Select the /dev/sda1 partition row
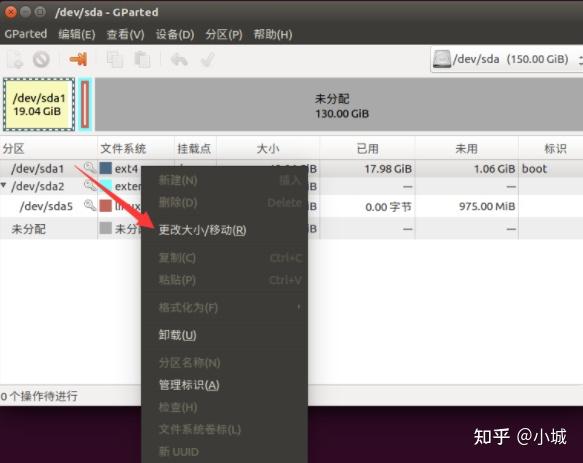Screen dimensions: 583x463 292,168
